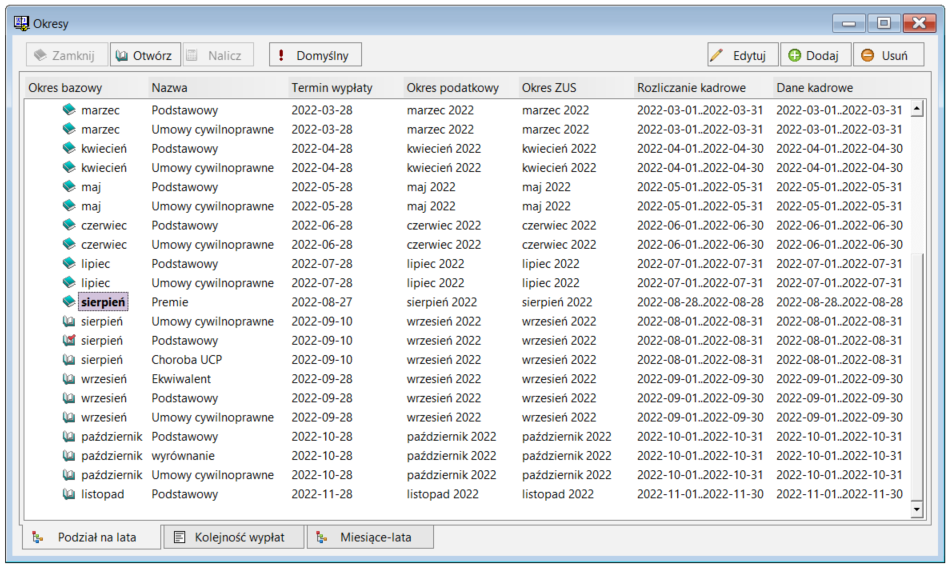Click book icon of kwiecień Umowy cywilnoprawne row
The image size is (948, 565).
pyautogui.click(x=70, y=167)
